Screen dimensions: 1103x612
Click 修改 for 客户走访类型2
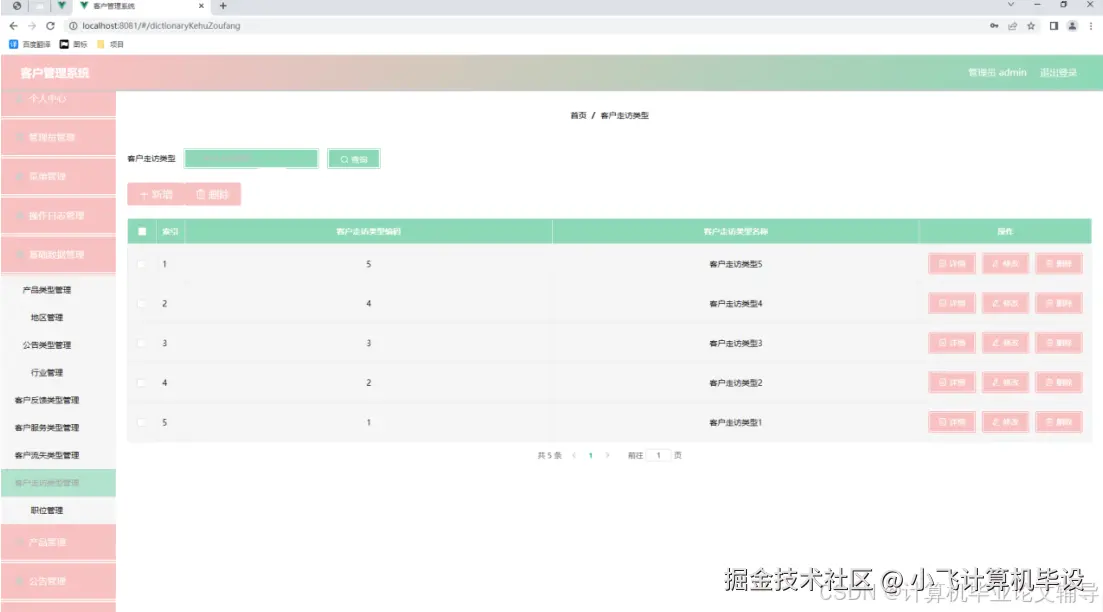[1005, 383]
